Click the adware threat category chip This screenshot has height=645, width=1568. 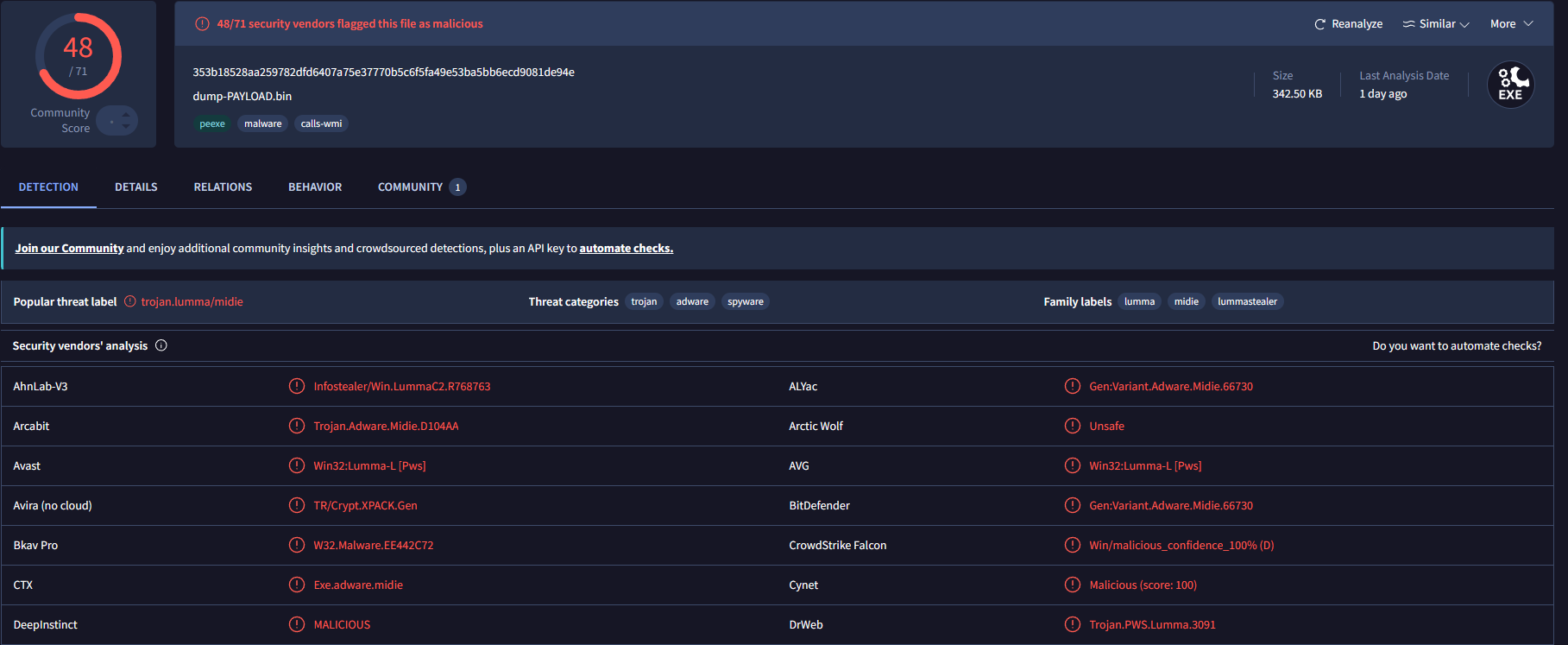click(692, 301)
